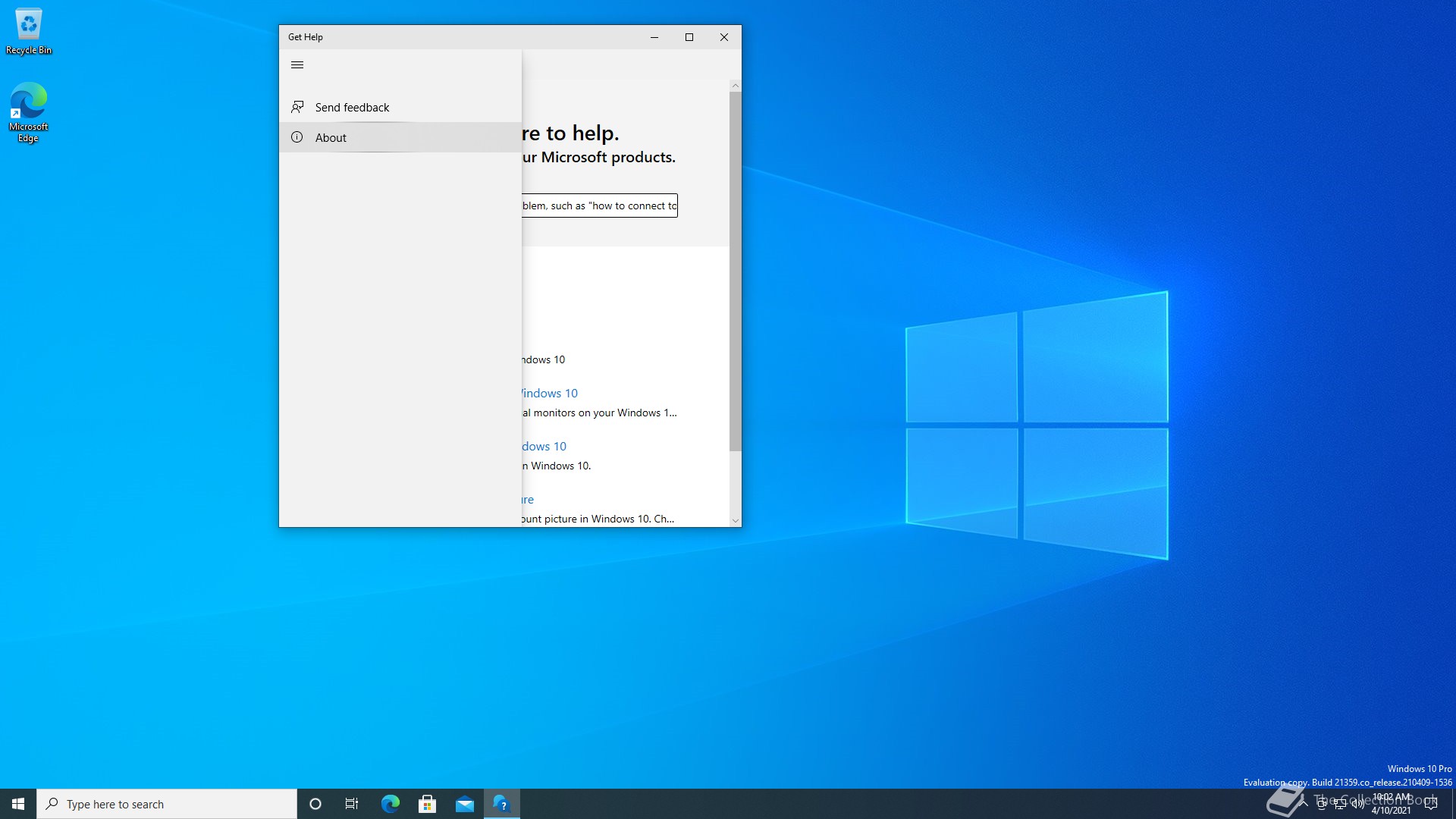Click 'monitors on your Windows 1...' text
This screenshot has height=819, width=1456.
click(x=605, y=413)
